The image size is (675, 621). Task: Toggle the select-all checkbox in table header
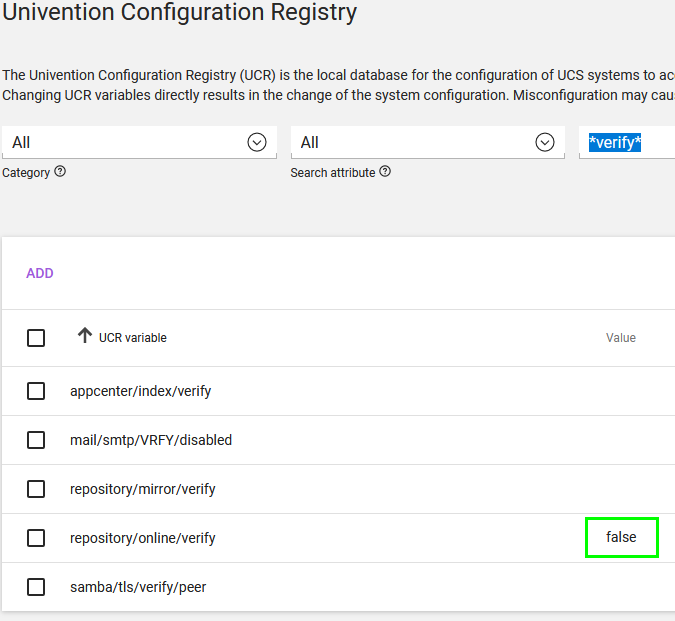36,338
